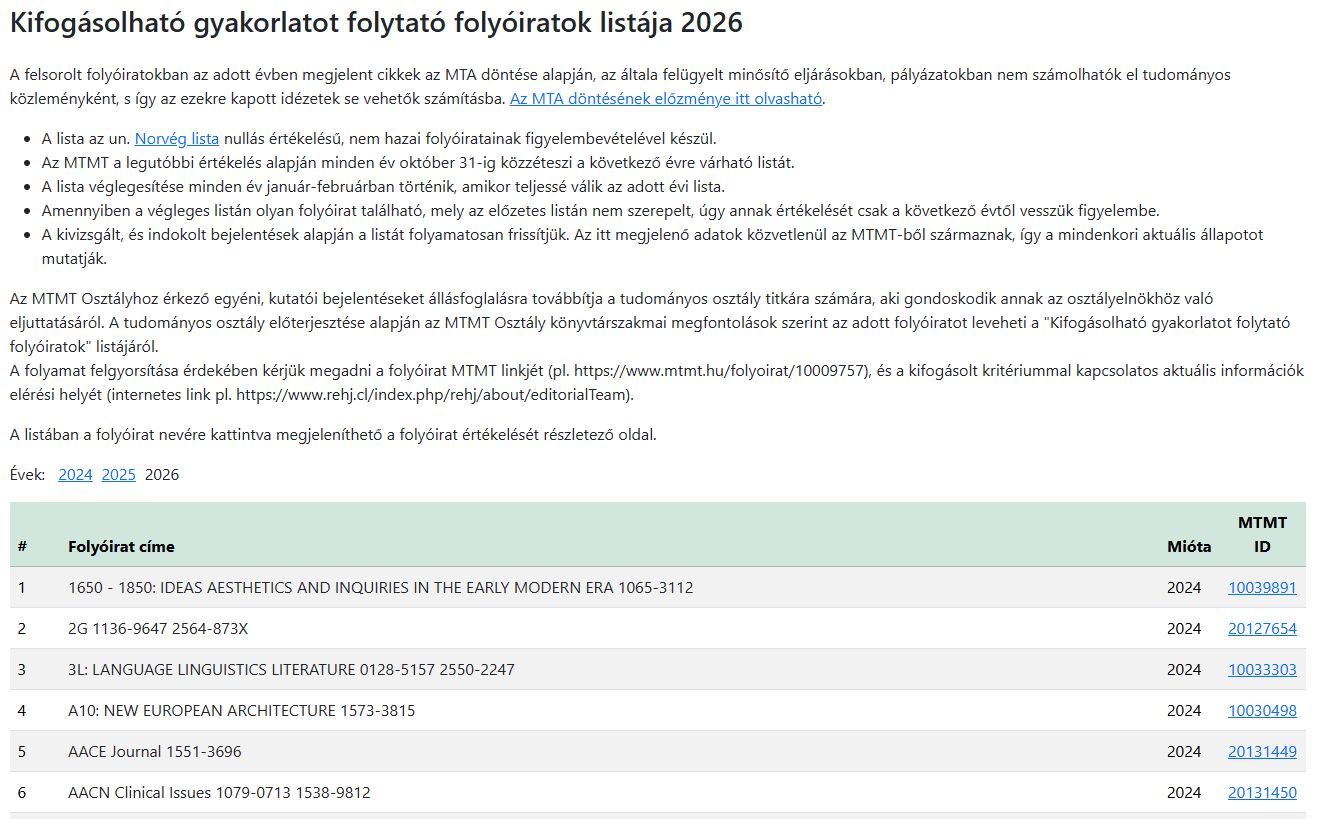Click the AACN Clinical Issues title

click(x=219, y=792)
